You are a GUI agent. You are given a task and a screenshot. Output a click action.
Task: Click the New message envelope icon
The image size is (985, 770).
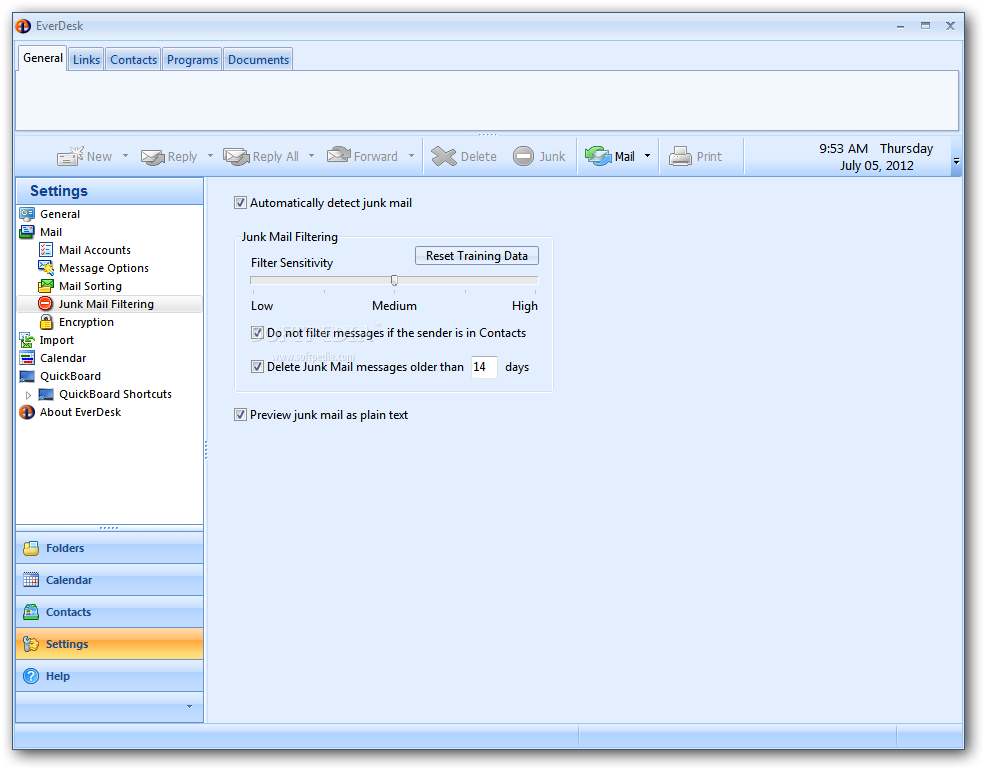(70, 156)
